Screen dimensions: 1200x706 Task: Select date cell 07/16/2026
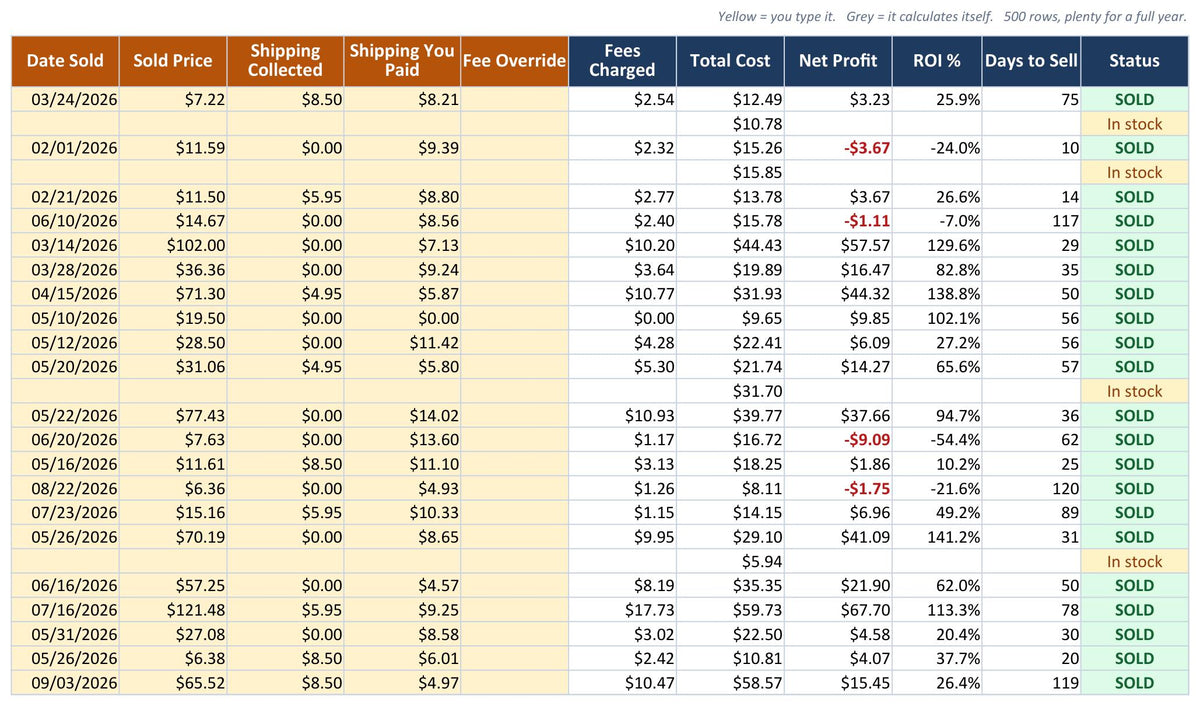coord(65,610)
